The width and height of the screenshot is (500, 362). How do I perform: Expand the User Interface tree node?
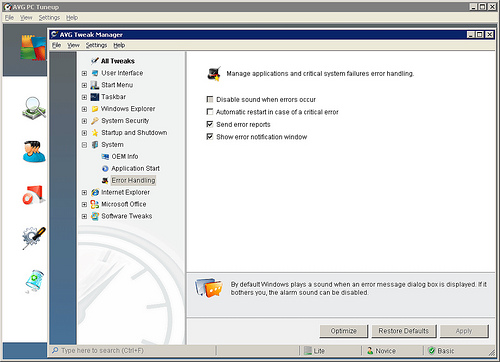(x=84, y=73)
